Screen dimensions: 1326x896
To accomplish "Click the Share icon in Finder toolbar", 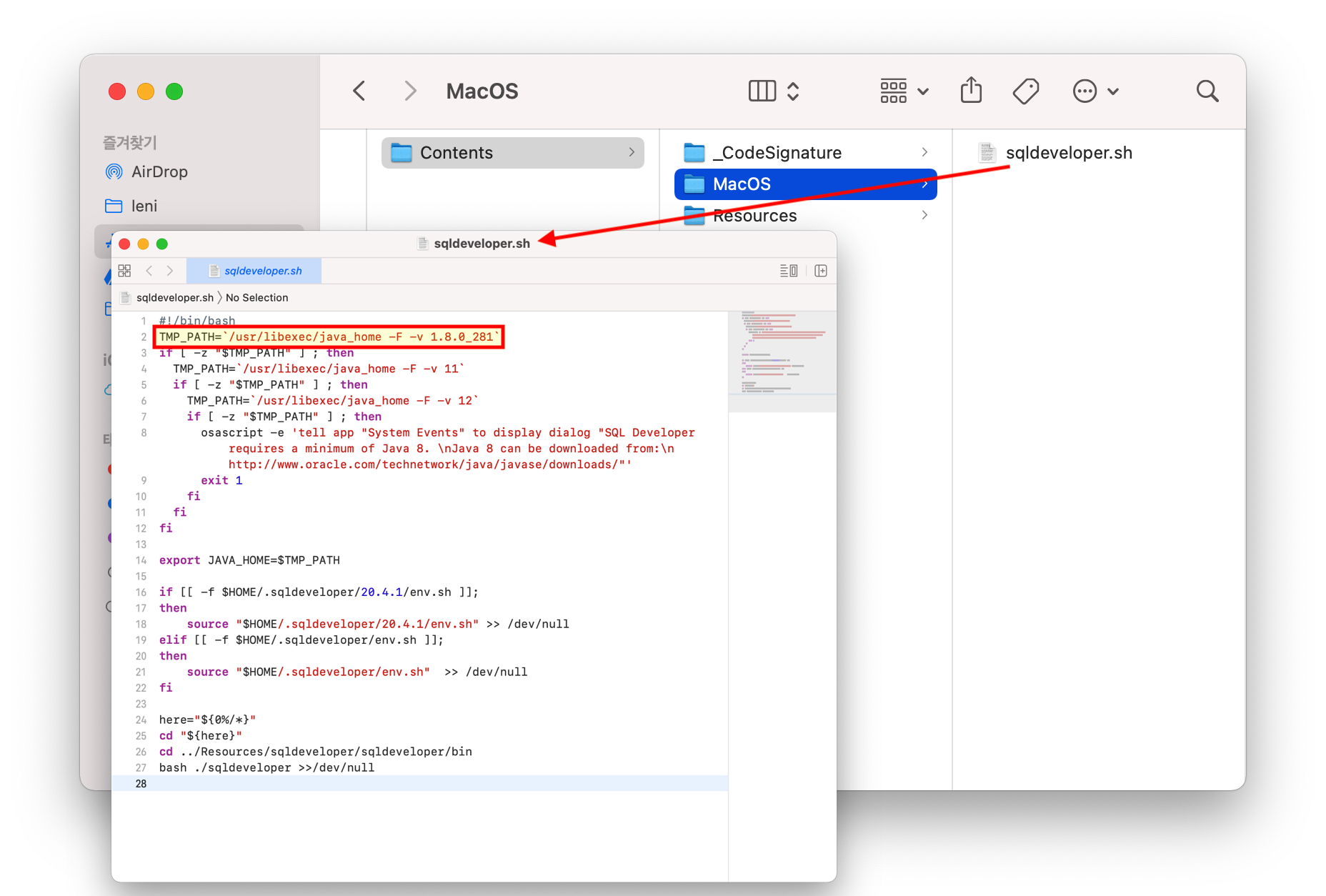I will [x=971, y=90].
